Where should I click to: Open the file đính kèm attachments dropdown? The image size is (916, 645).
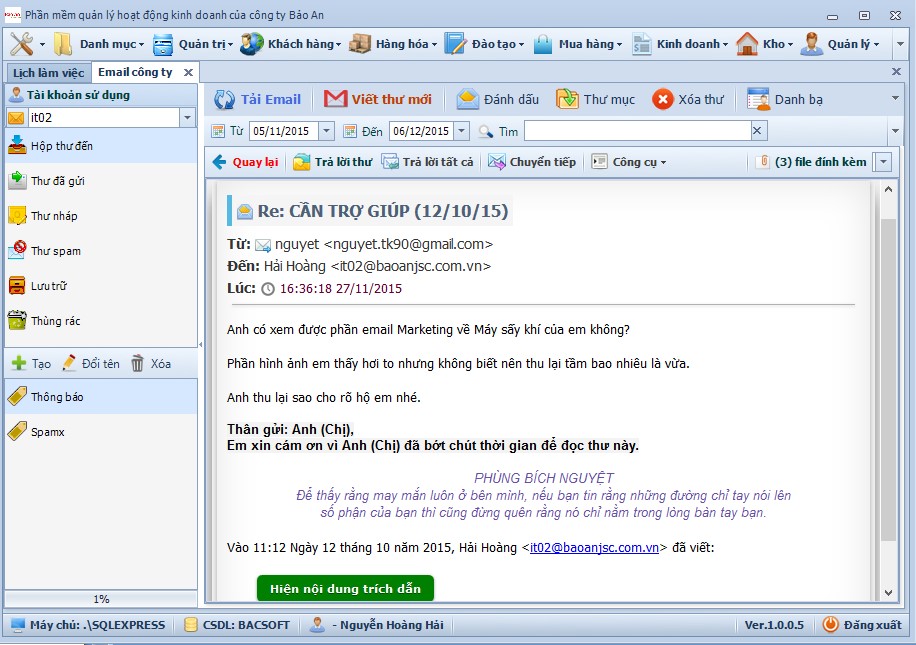[882, 162]
